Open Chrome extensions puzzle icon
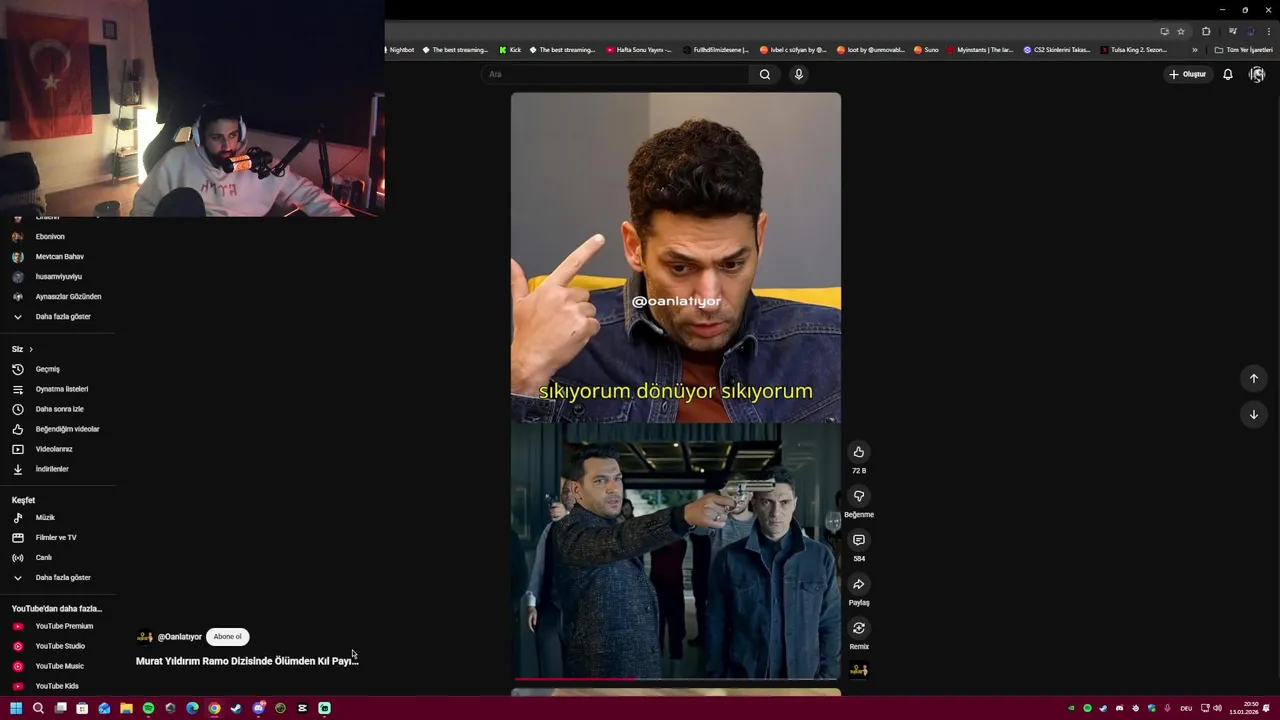The image size is (1280, 720). coord(1206,31)
